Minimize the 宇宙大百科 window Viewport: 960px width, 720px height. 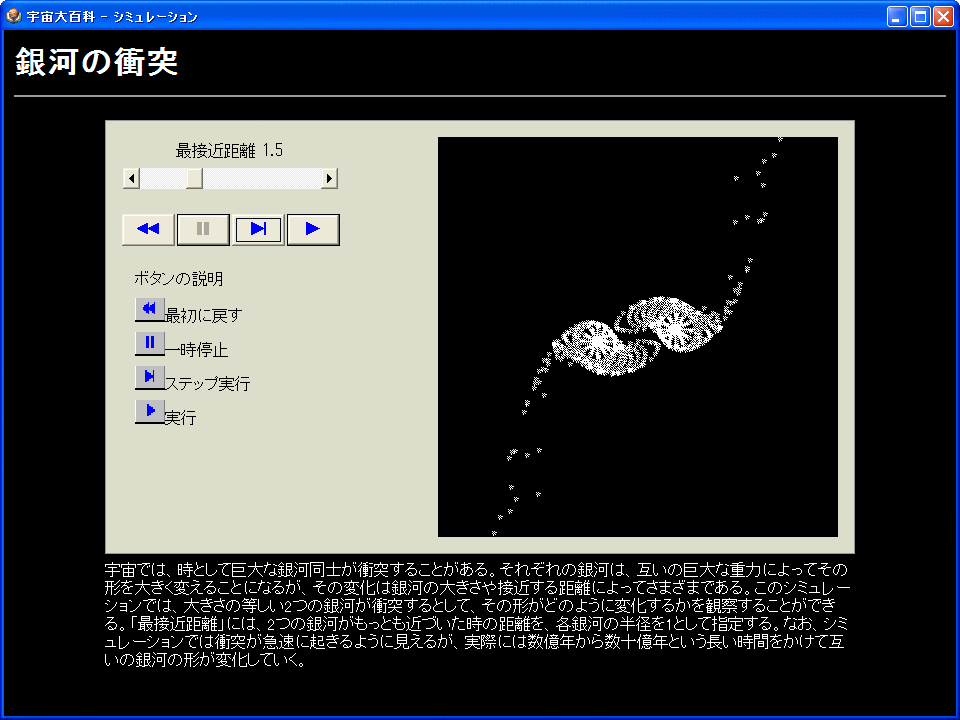(x=897, y=16)
